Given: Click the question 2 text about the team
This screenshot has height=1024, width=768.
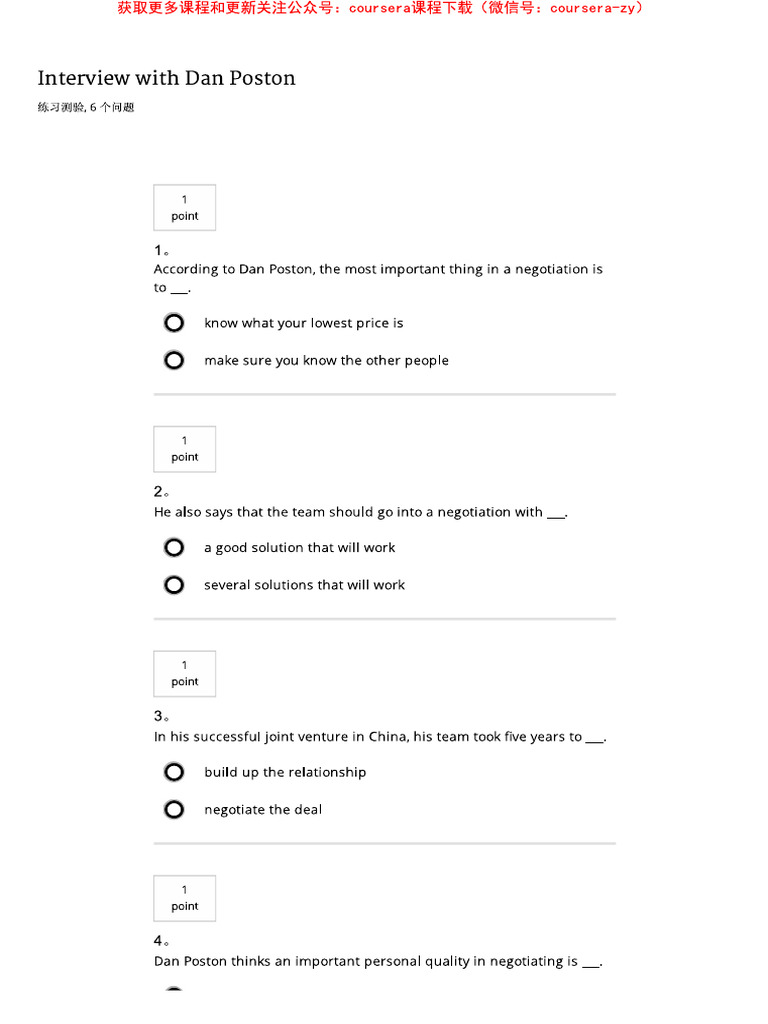Looking at the screenshot, I should [x=360, y=512].
